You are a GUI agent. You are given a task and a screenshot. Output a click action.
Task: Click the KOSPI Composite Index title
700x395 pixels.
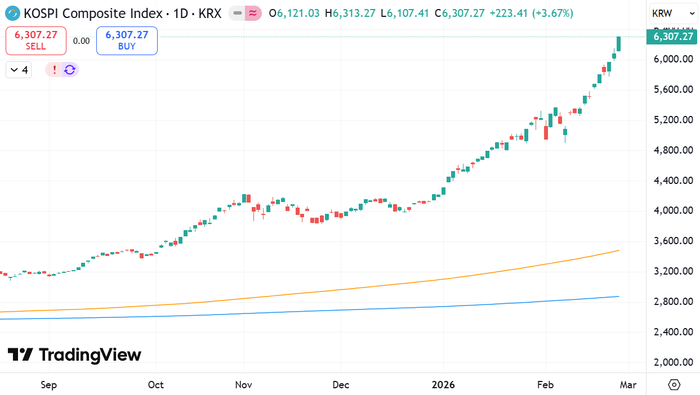pyautogui.click(x=93, y=13)
